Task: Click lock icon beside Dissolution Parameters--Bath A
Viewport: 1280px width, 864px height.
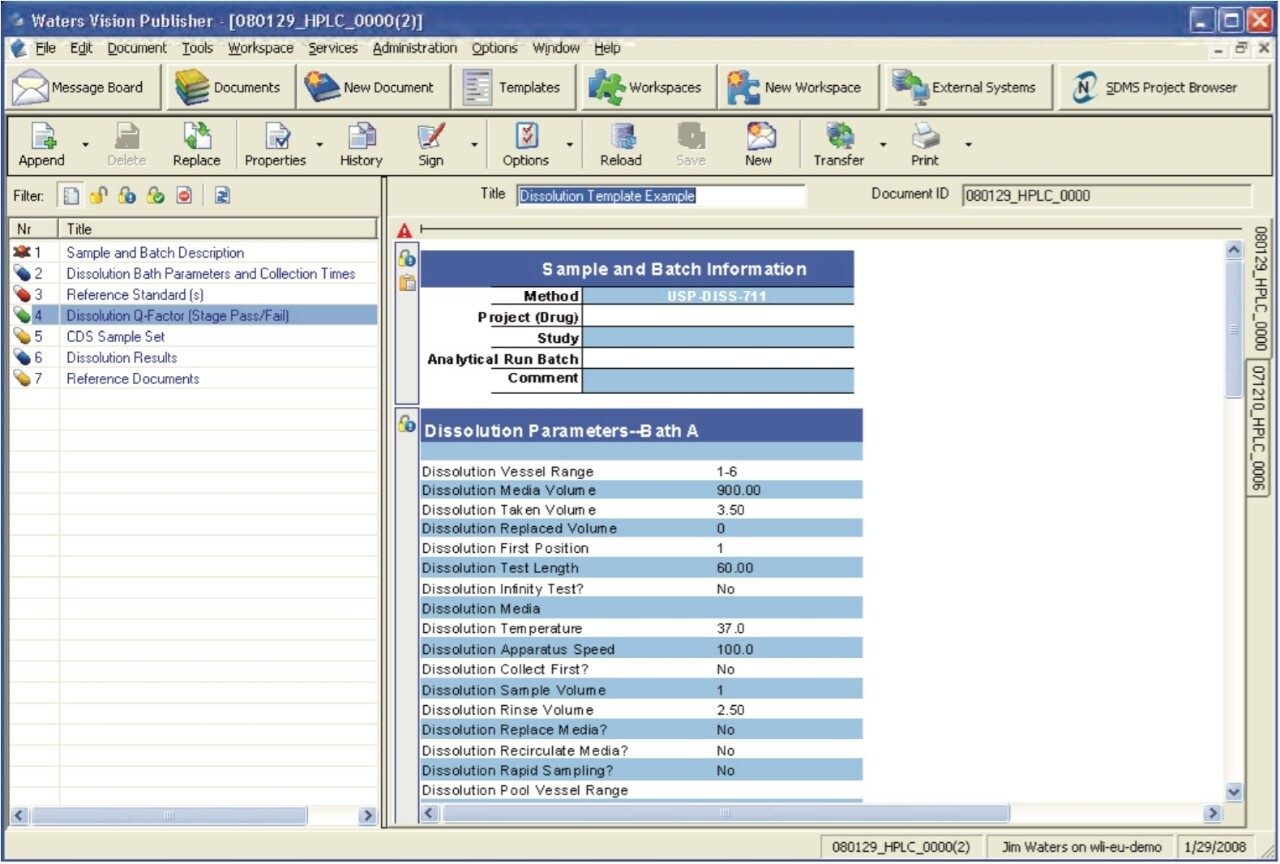Action: pyautogui.click(x=407, y=424)
